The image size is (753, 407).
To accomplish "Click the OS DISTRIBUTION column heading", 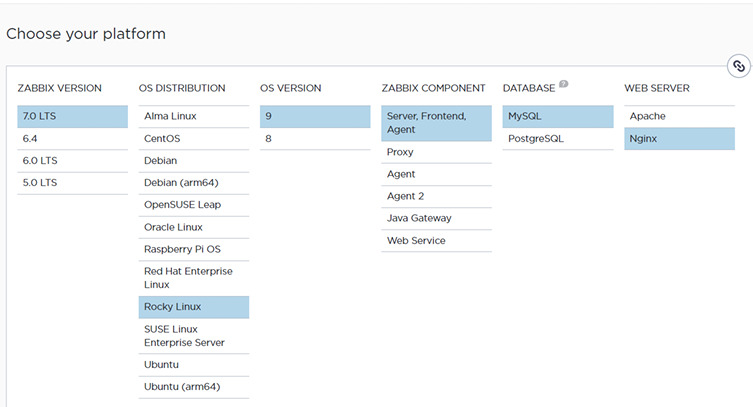I will (182, 88).
